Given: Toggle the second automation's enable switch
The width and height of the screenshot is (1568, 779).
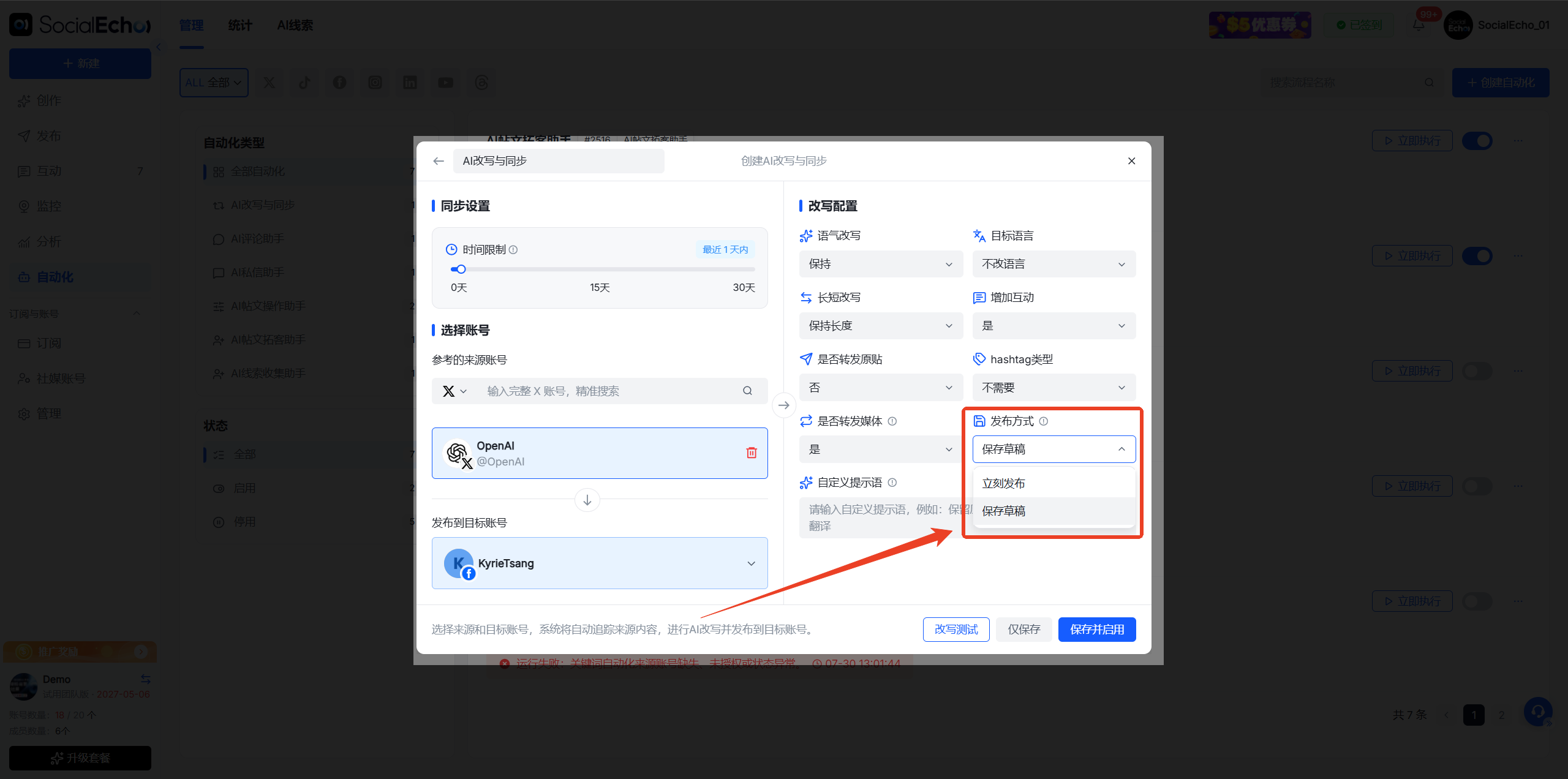Looking at the screenshot, I should pos(1477,256).
